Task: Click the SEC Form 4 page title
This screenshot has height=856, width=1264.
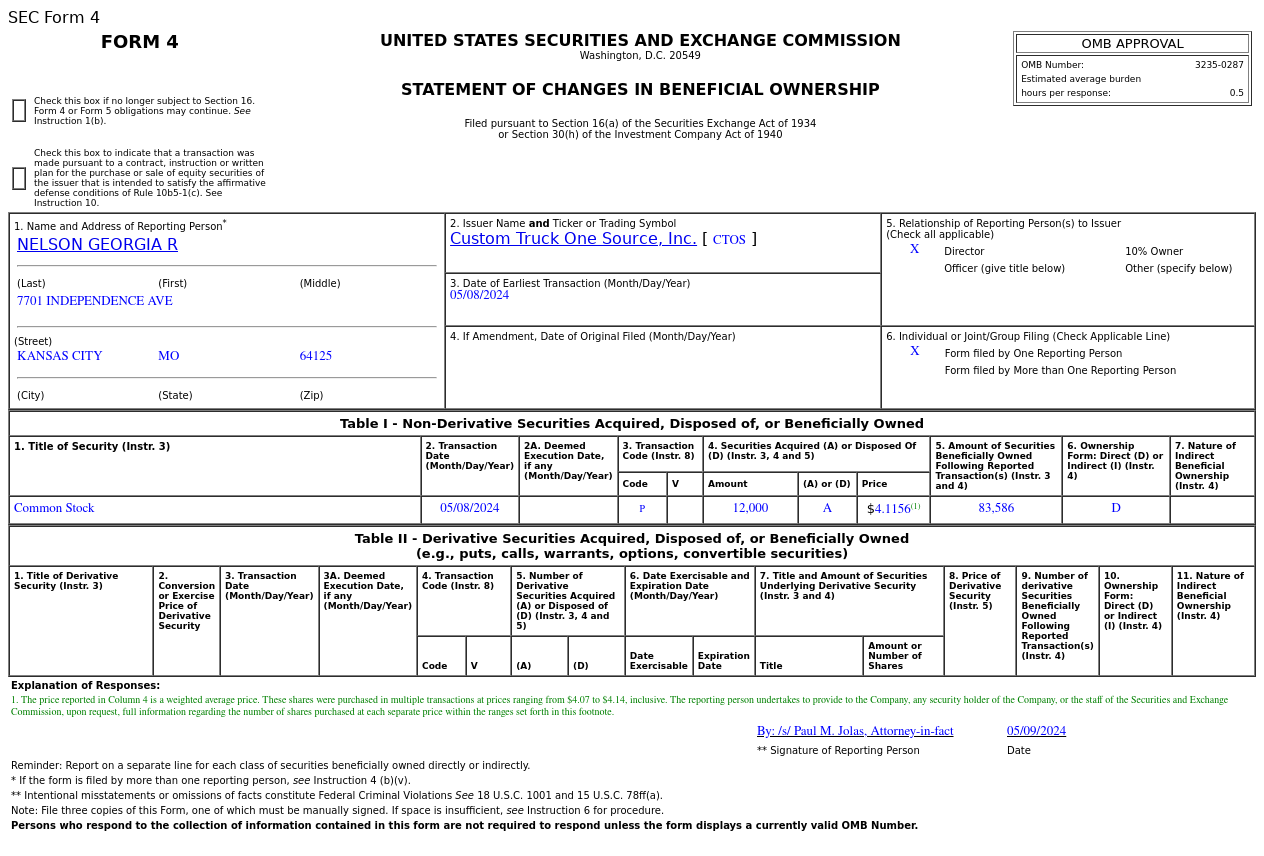Action: (x=54, y=18)
